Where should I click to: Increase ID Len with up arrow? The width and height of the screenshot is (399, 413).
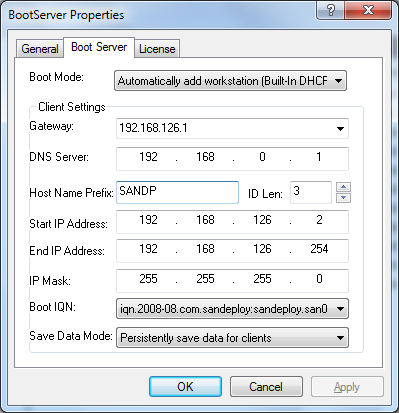click(x=344, y=187)
